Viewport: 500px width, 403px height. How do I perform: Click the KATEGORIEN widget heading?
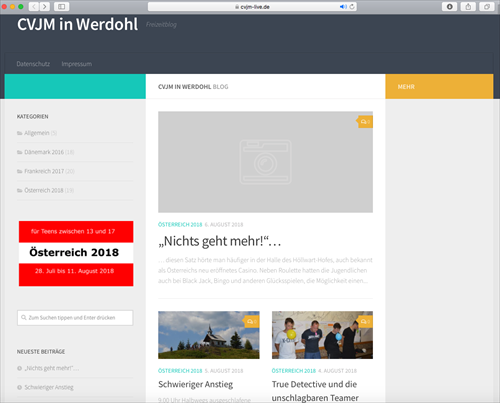click(33, 116)
